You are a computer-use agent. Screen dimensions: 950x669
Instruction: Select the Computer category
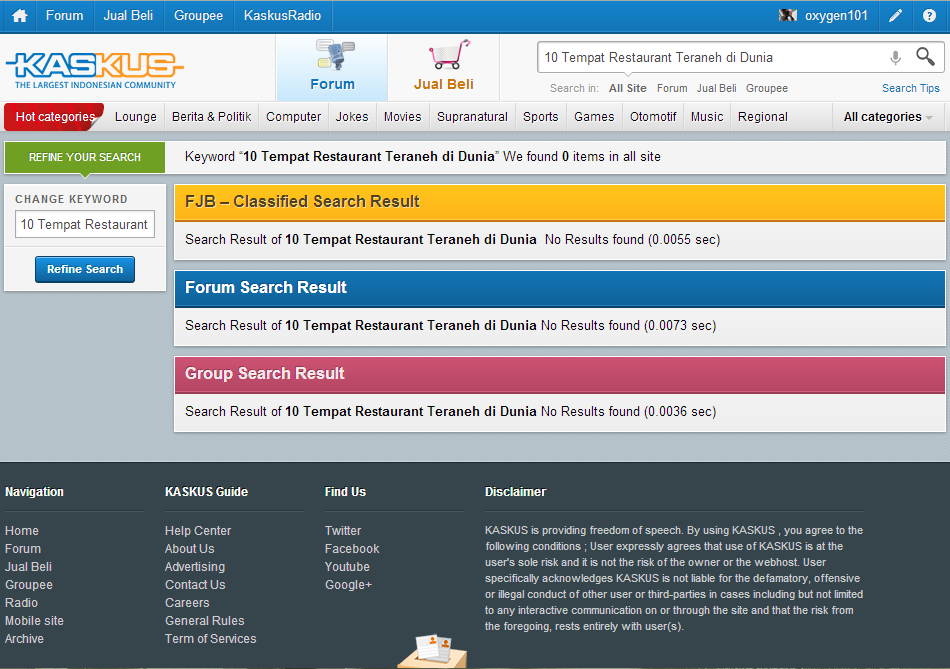(x=293, y=117)
